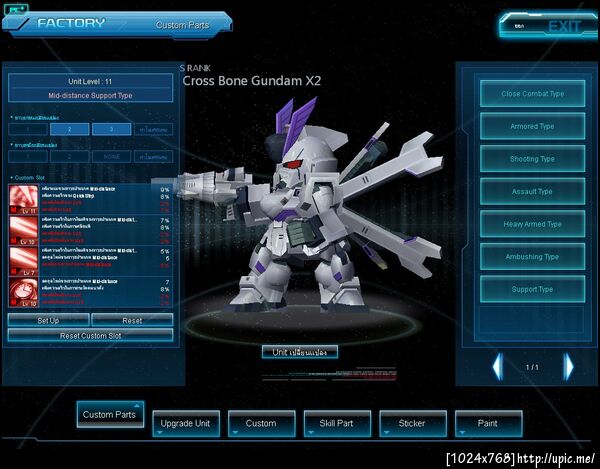Screen dimensions: 600x469
Task: Click the FACTORY header title
Action: click(71, 23)
